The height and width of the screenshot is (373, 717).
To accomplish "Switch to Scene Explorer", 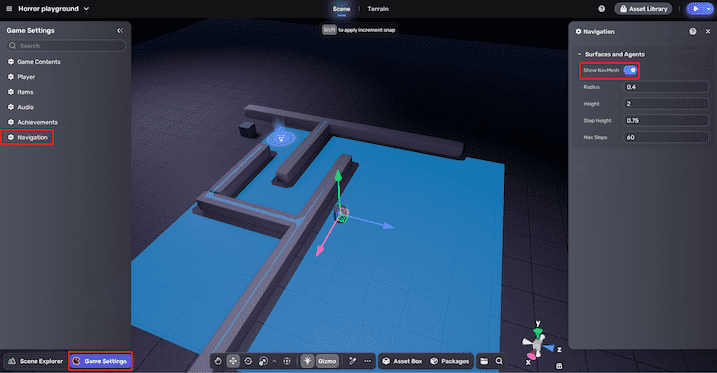I will click(x=36, y=361).
